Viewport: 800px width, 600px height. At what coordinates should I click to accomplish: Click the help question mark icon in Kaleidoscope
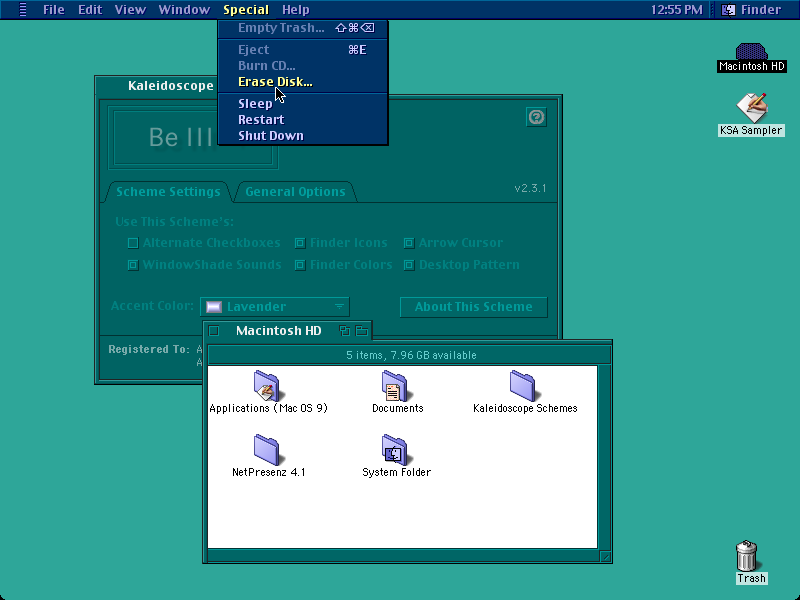point(536,117)
